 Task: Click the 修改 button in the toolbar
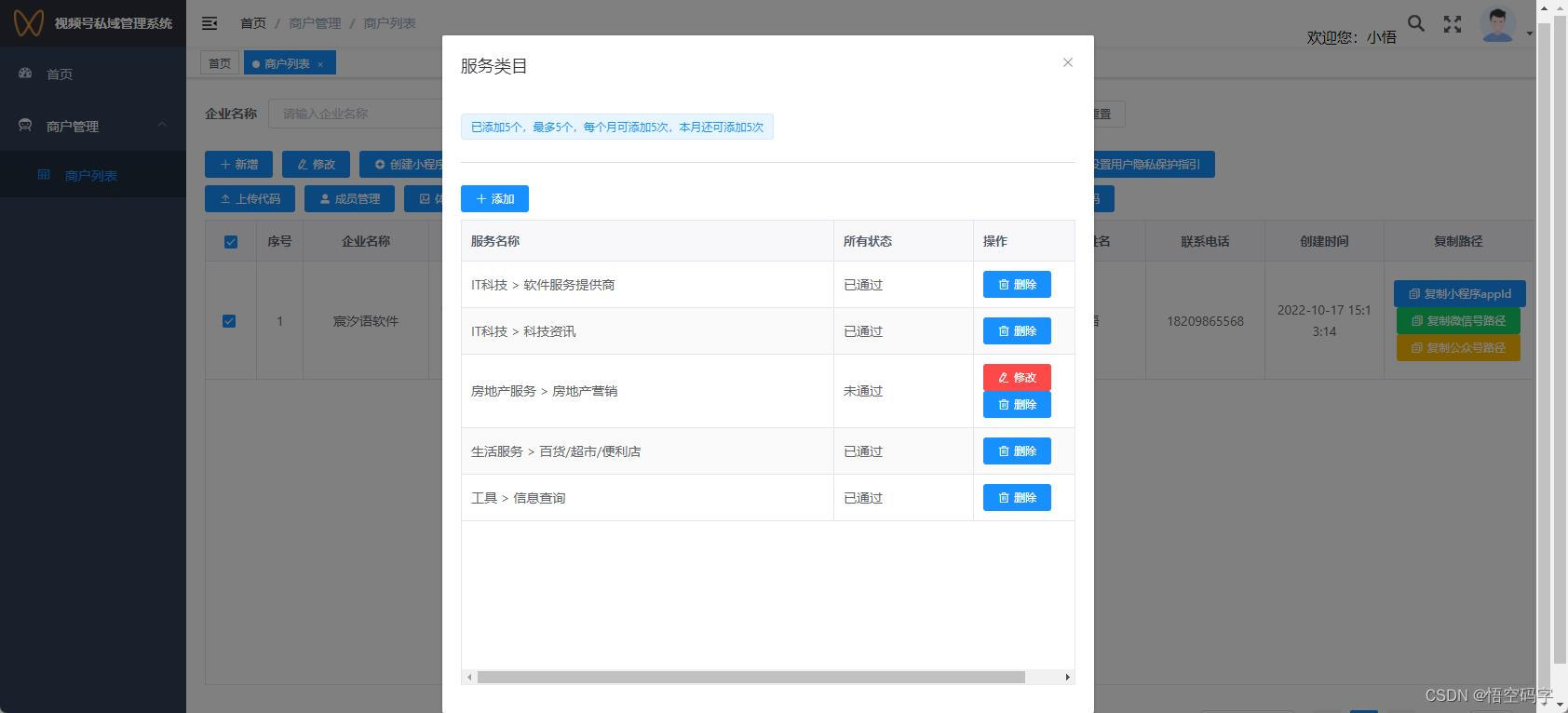(316, 164)
